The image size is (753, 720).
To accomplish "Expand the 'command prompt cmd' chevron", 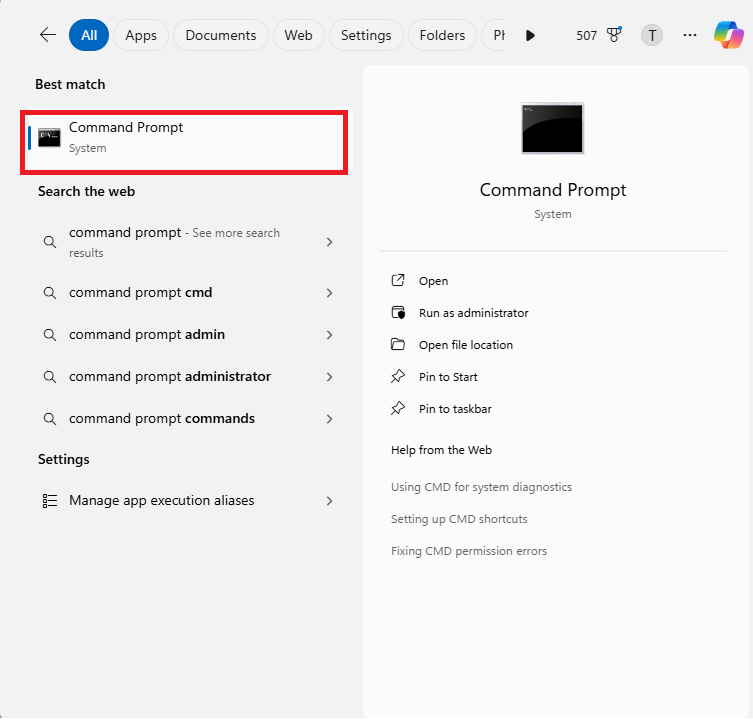I will point(329,293).
